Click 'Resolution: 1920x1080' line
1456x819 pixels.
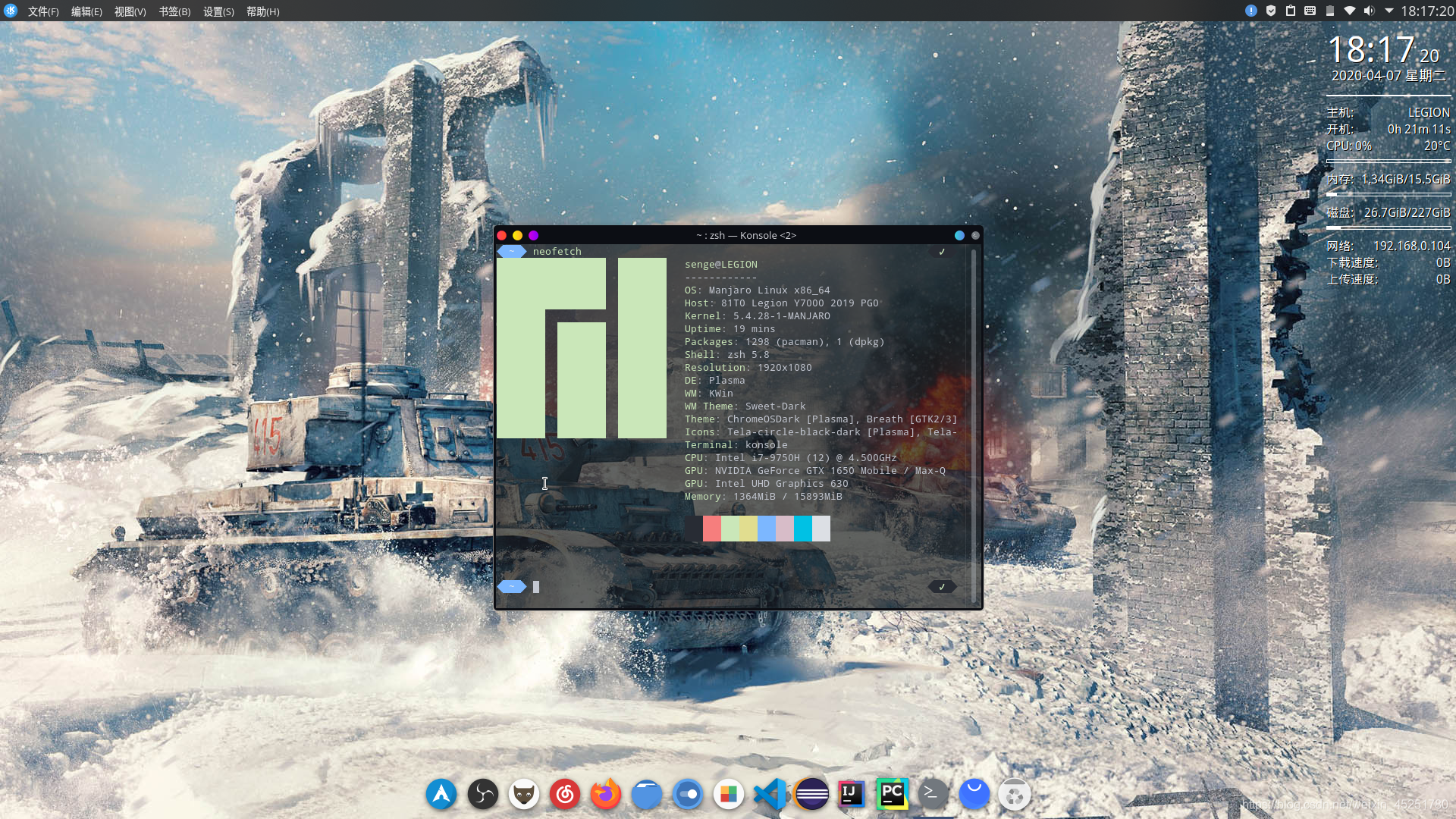pos(748,368)
